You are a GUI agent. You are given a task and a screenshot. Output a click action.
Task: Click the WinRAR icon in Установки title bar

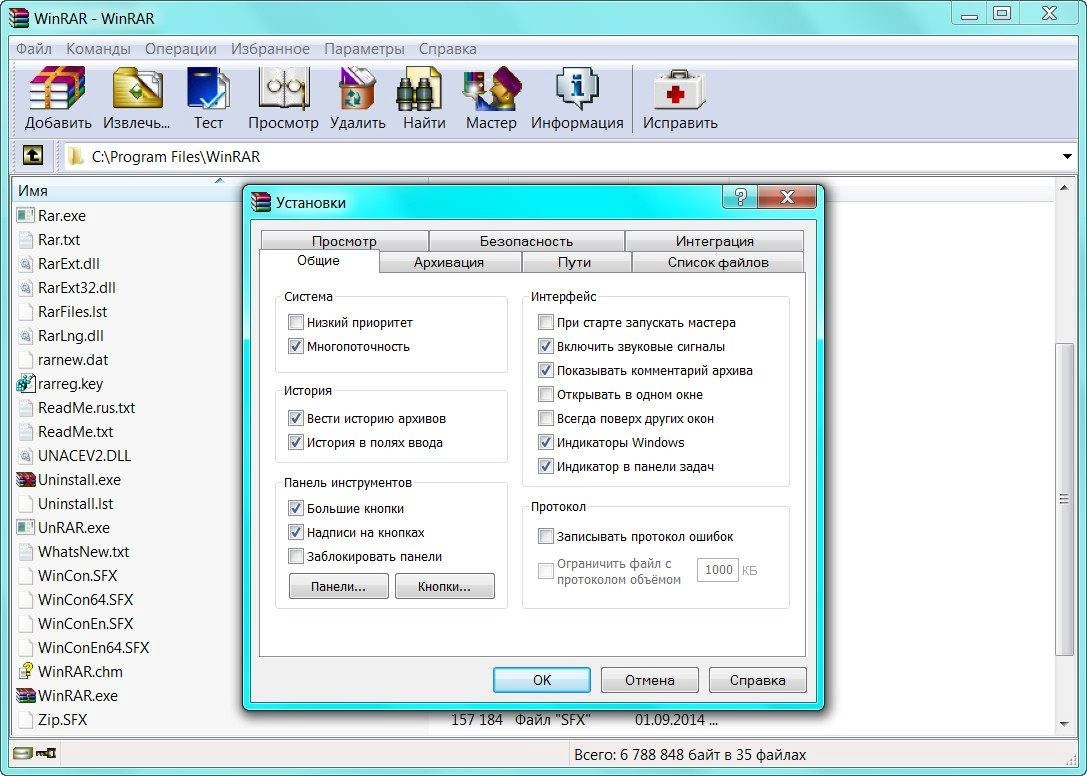[x=261, y=202]
